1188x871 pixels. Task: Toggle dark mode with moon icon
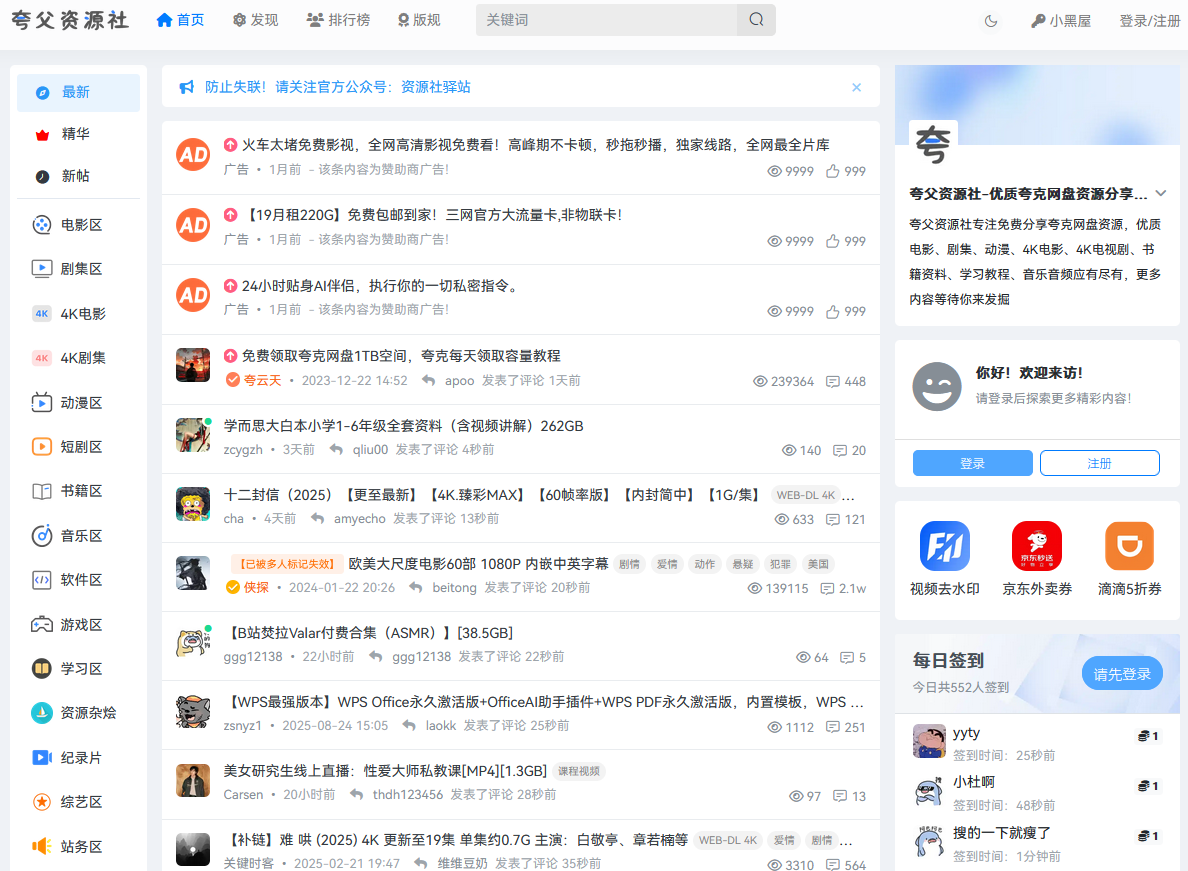point(991,21)
